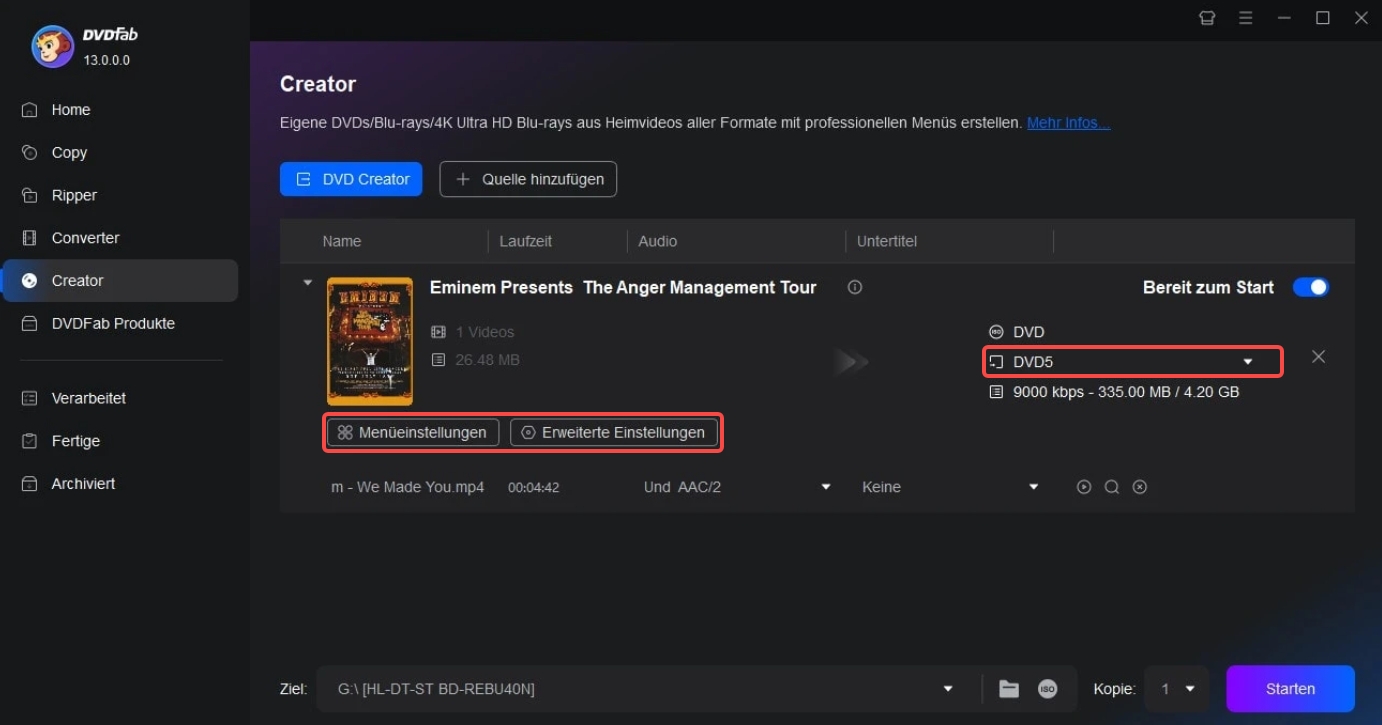The height and width of the screenshot is (725, 1382).
Task: Select the Creator module in sidebar
Action: (x=120, y=281)
